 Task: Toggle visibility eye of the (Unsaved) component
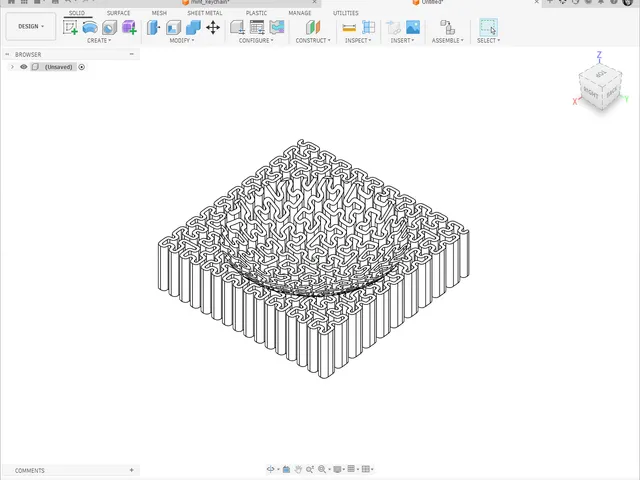[x=24, y=67]
